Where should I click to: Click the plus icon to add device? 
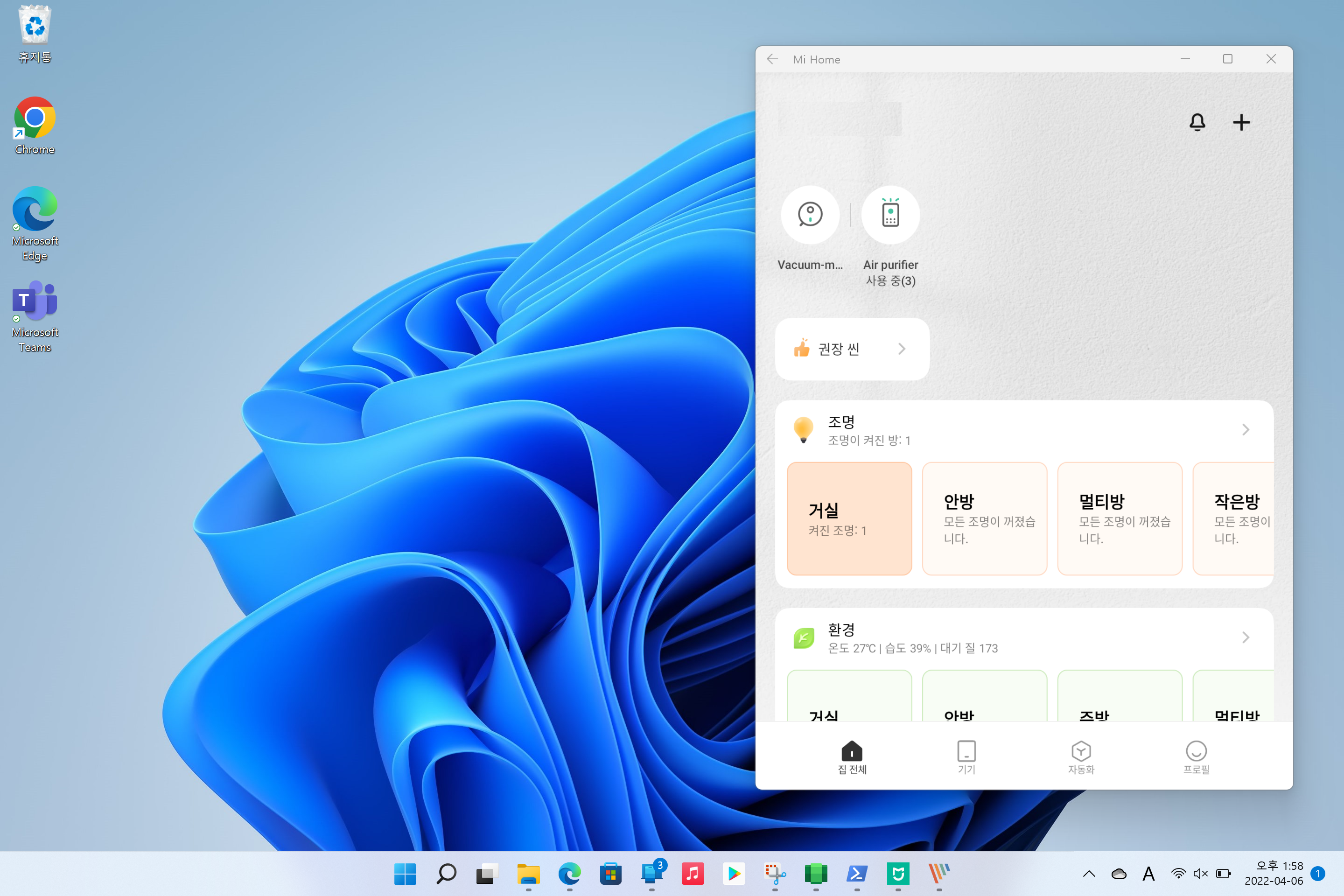pos(1240,122)
